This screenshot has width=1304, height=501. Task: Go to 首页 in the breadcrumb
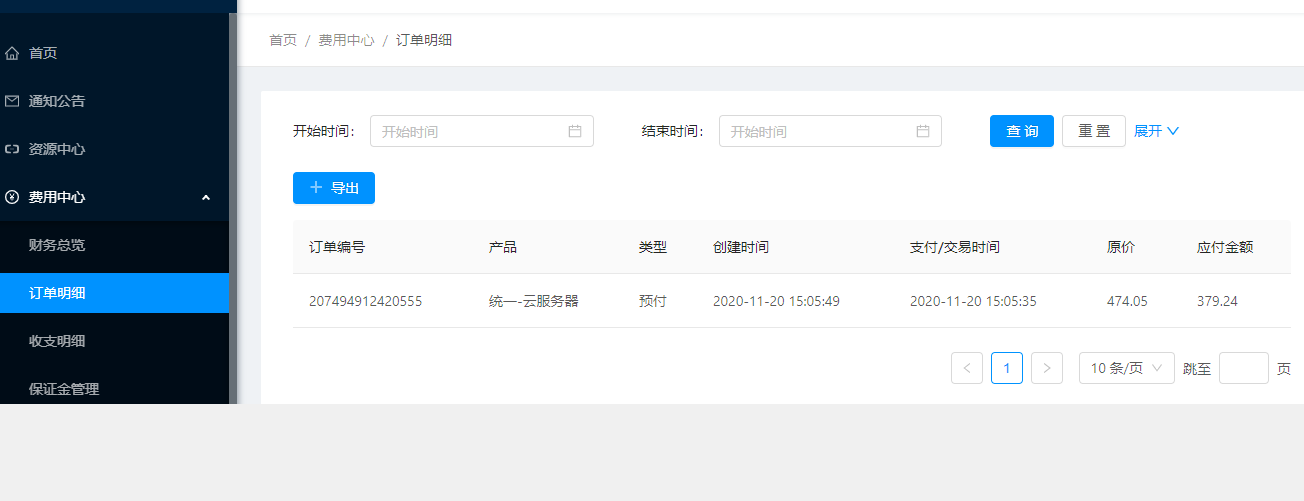283,40
